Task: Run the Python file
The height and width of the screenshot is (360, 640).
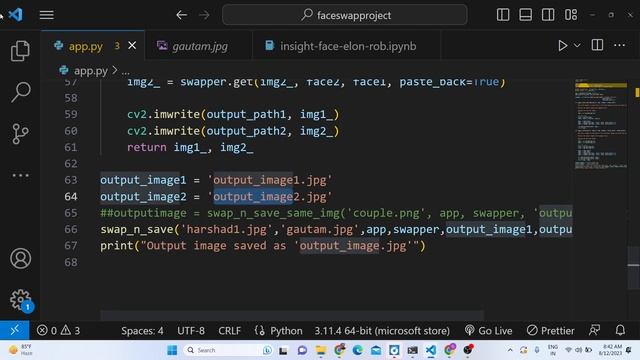Action: (x=562, y=45)
